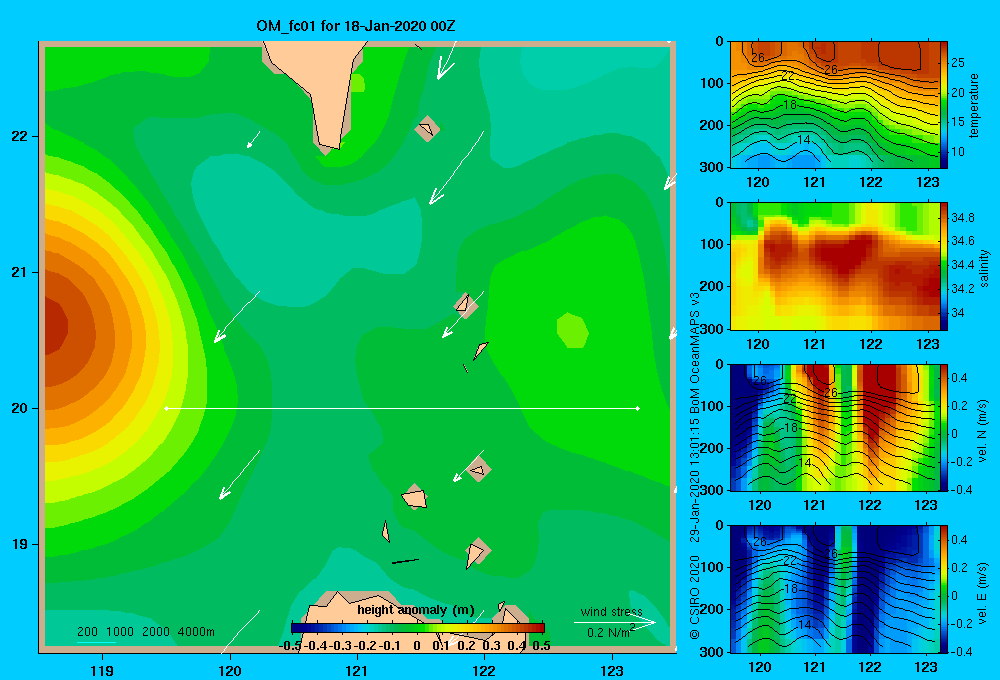The image size is (1000, 680).
Task: Click the 'vel. N (m/s)' axis label
Action: 983,431
